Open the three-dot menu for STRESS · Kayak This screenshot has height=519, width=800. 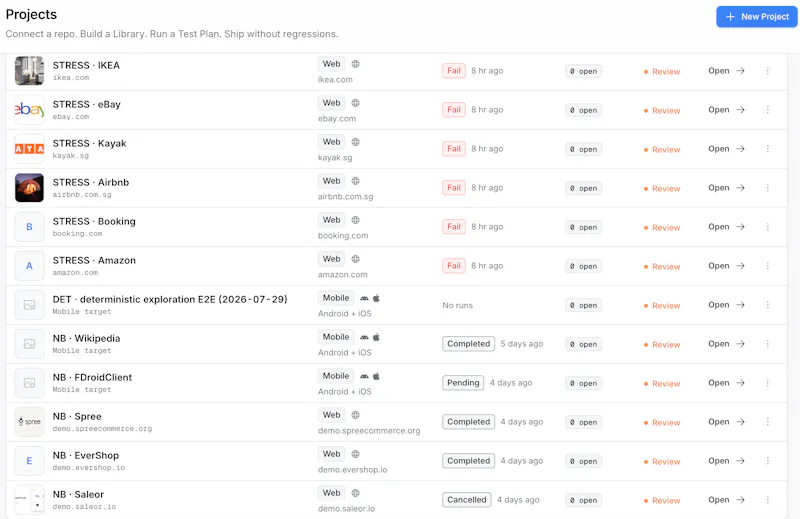point(767,149)
